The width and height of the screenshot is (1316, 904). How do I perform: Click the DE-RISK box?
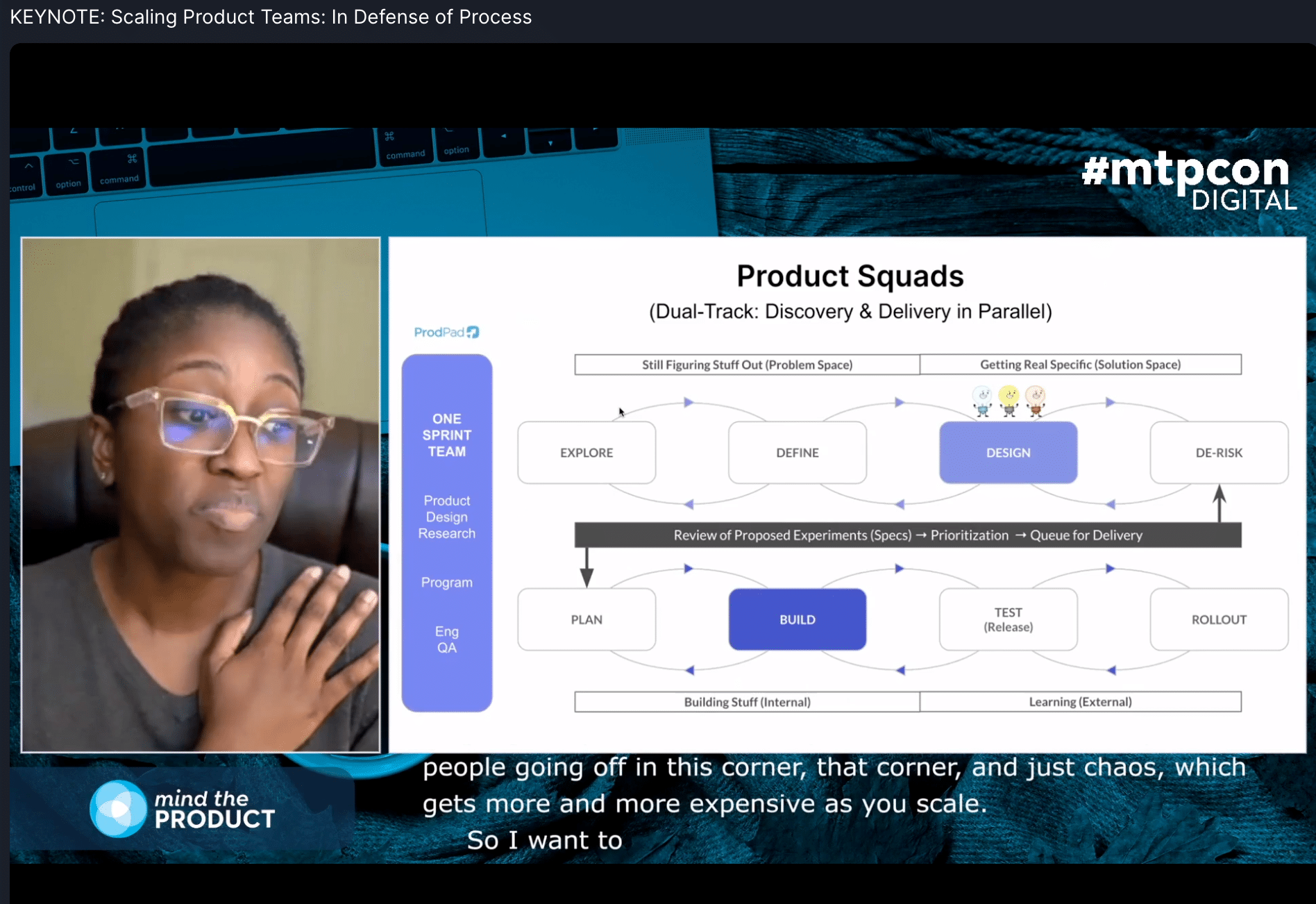click(x=1220, y=453)
